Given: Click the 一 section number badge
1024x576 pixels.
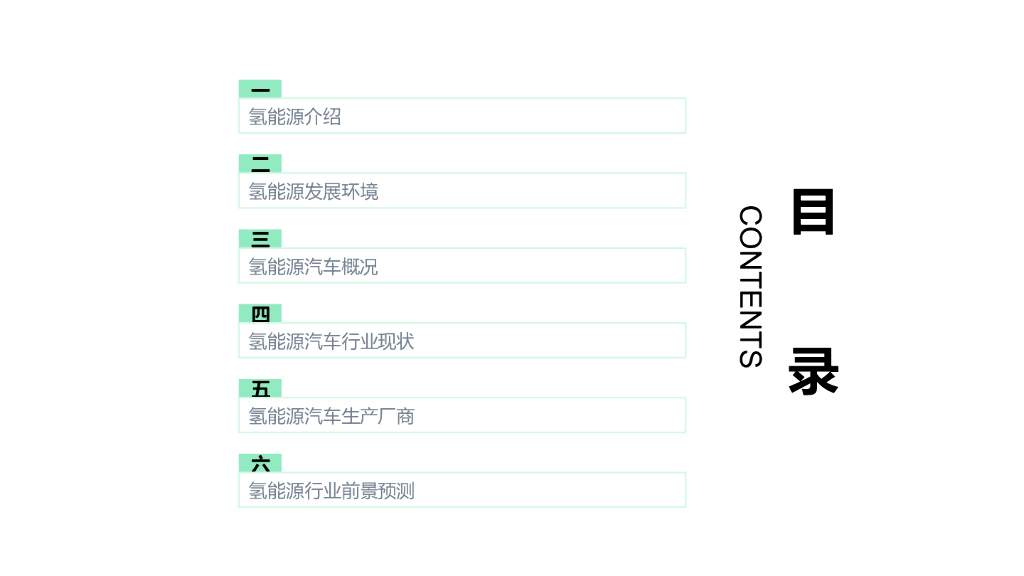Looking at the screenshot, I should [260, 89].
